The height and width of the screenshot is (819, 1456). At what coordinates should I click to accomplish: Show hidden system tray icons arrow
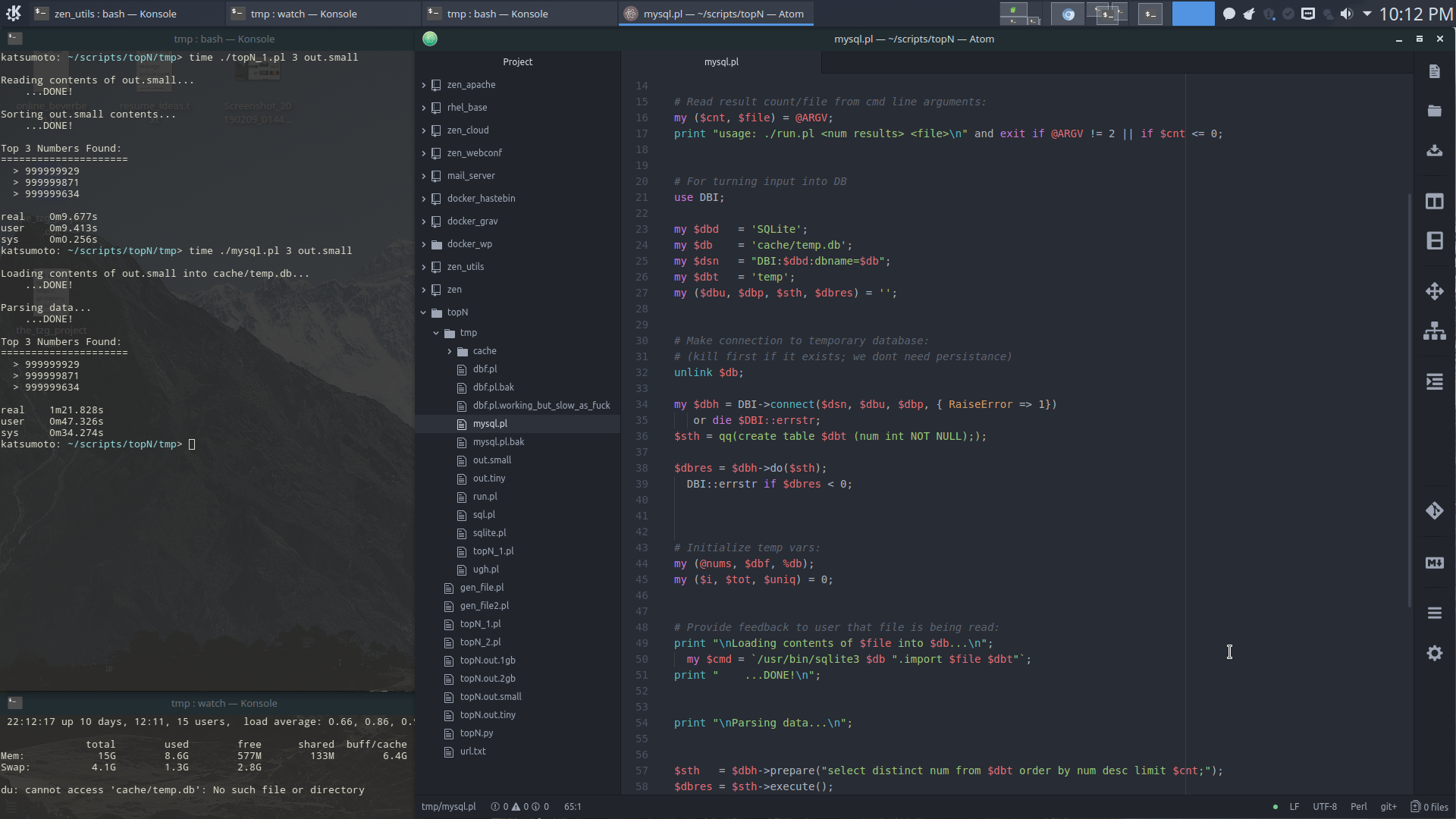coord(1367,14)
